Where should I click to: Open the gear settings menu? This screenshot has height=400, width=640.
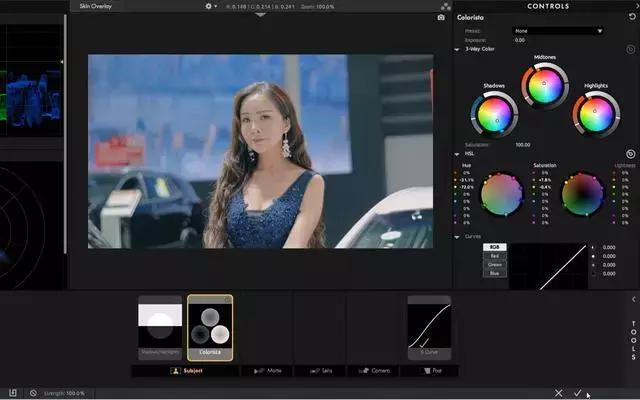(209, 6)
